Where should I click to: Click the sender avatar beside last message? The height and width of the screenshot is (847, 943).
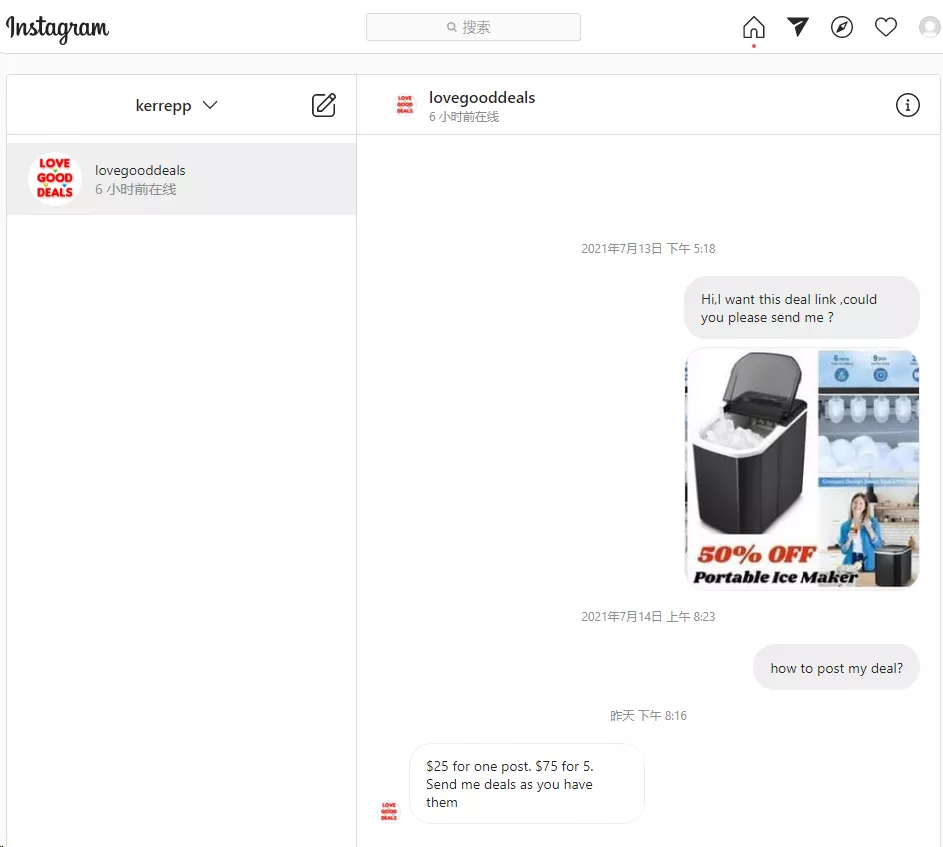point(389,812)
